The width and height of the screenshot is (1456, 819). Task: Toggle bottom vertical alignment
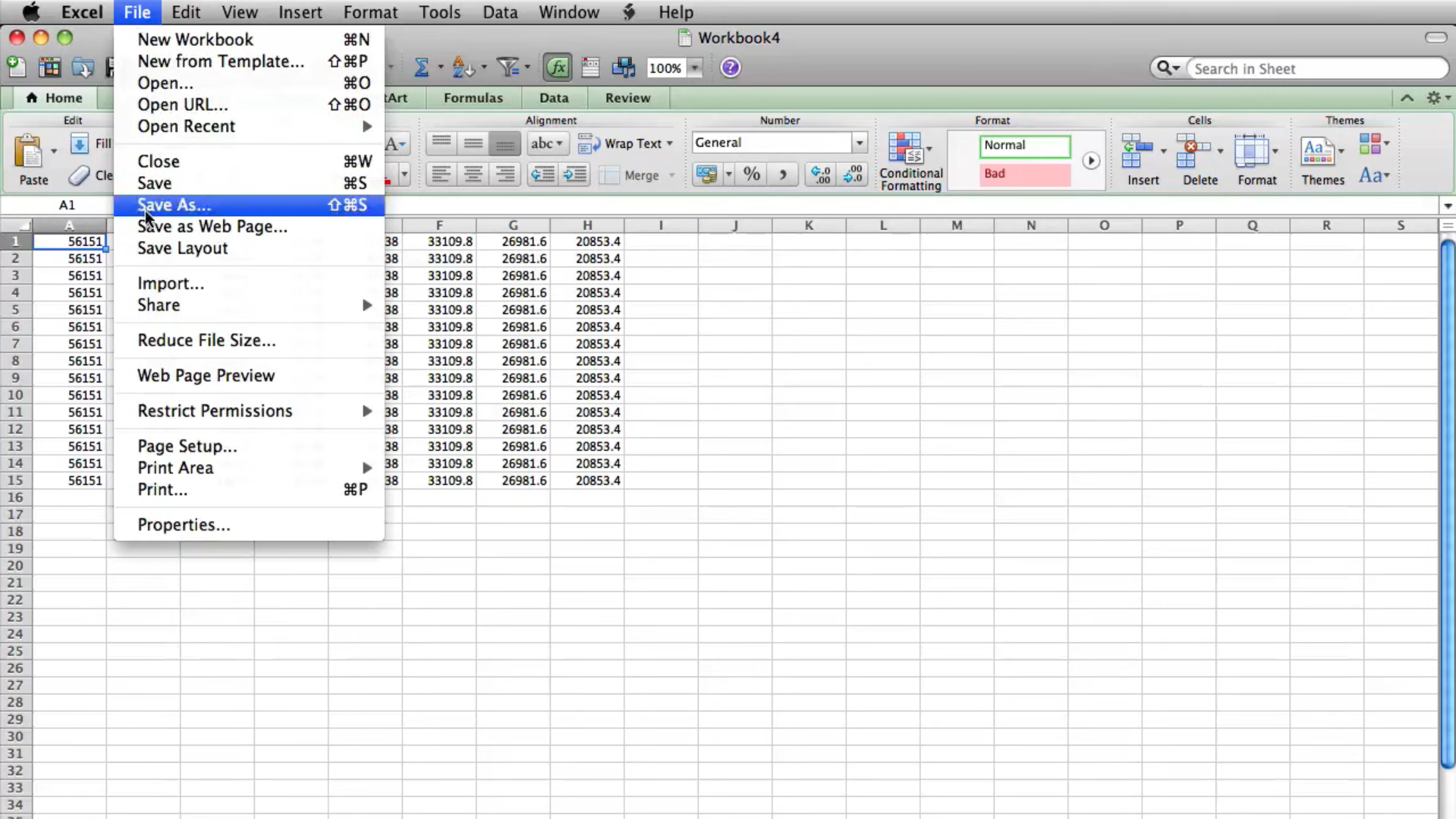pyautogui.click(x=505, y=143)
